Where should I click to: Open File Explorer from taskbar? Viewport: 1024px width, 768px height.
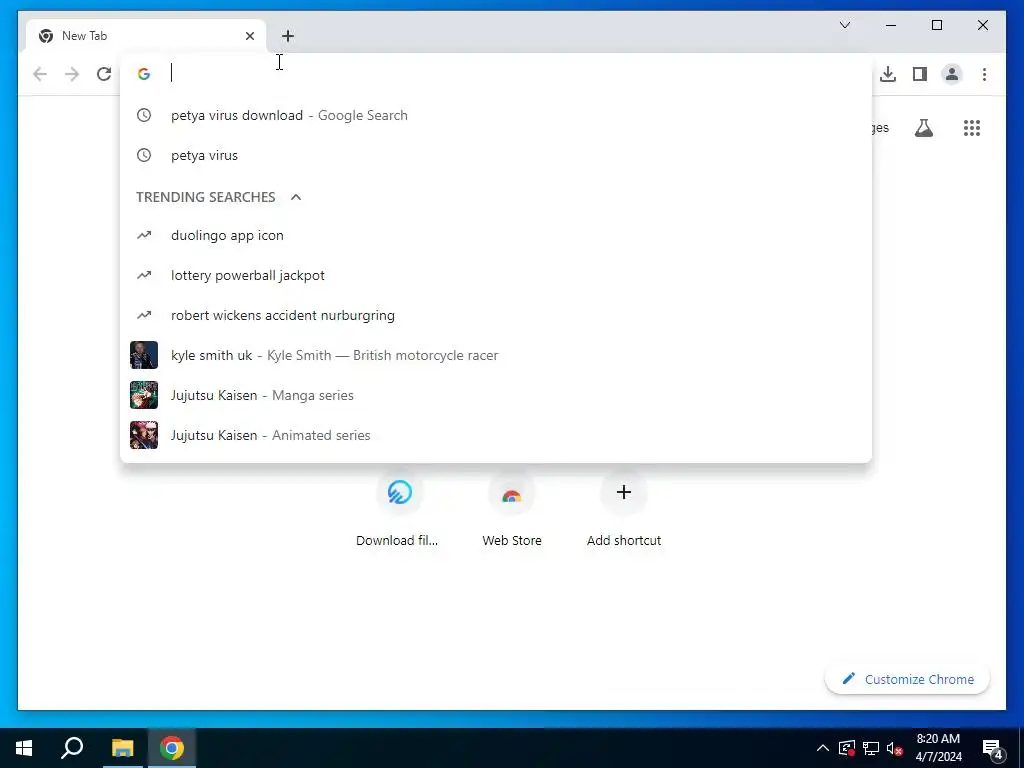[122, 748]
